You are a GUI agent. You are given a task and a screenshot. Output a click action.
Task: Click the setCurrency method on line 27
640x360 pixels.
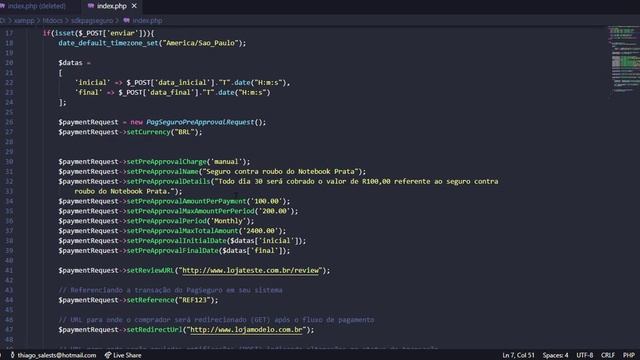tap(149, 132)
